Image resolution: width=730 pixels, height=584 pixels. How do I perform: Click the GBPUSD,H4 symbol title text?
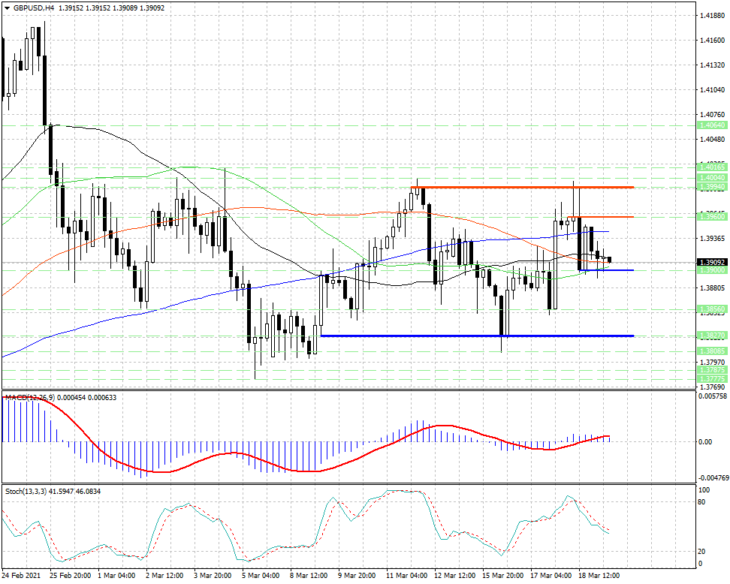pyautogui.click(x=33, y=8)
